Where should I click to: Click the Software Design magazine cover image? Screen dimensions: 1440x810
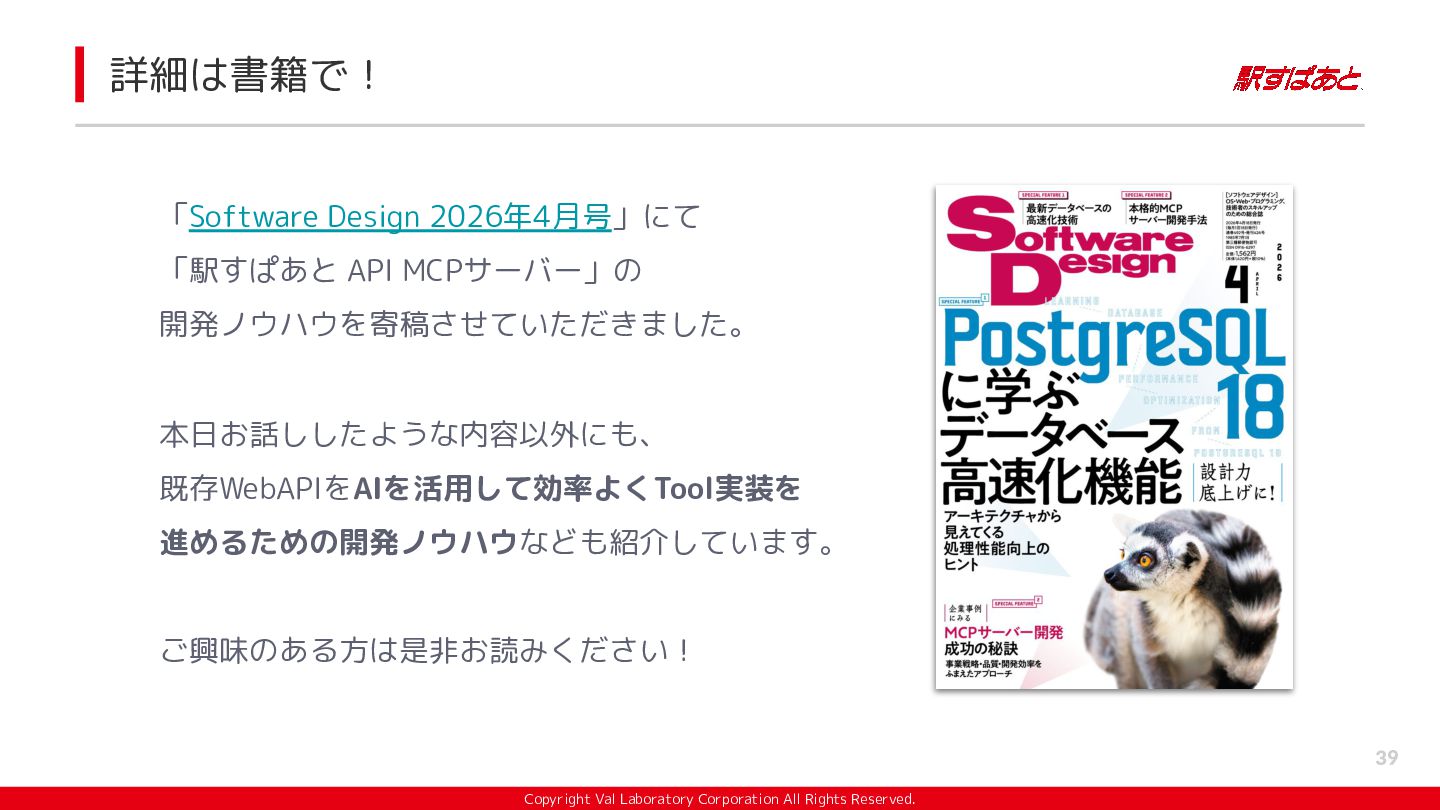click(x=1114, y=437)
